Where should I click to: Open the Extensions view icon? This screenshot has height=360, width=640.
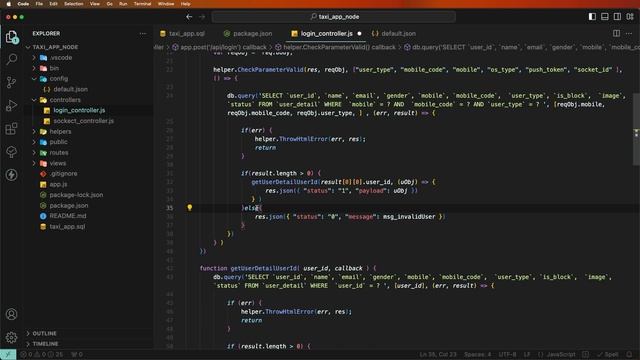11,129
